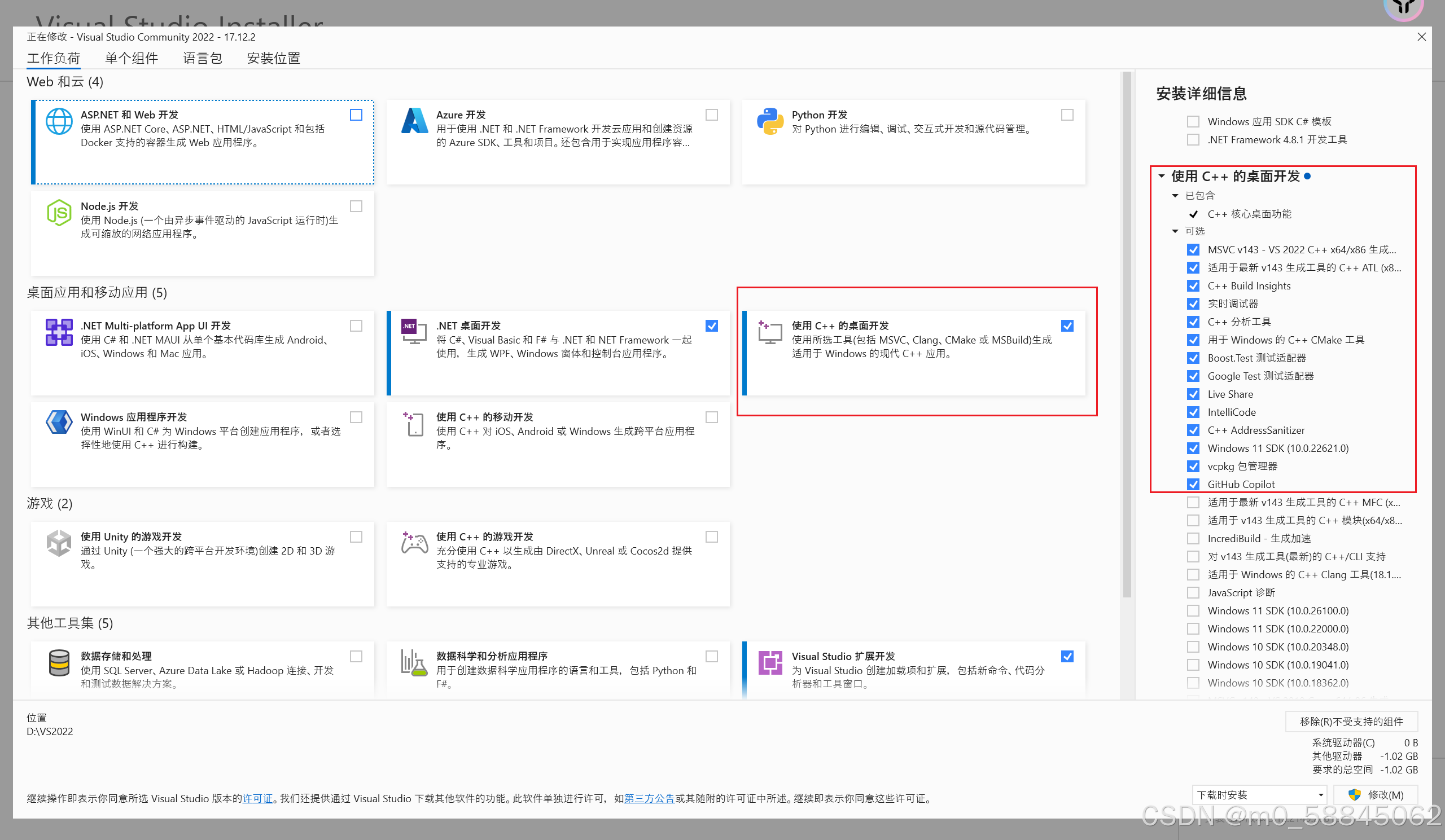1445x840 pixels.
Task: Click the Python development logo icon
Action: click(770, 121)
